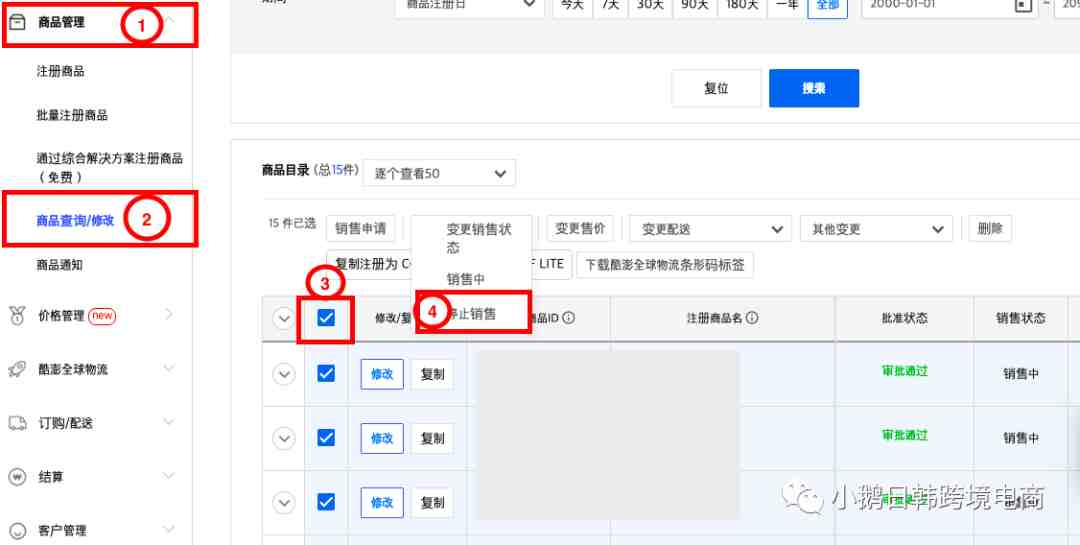1080x545 pixels.
Task: Expand the 客户管理 sidebar section
Action: tap(169, 530)
